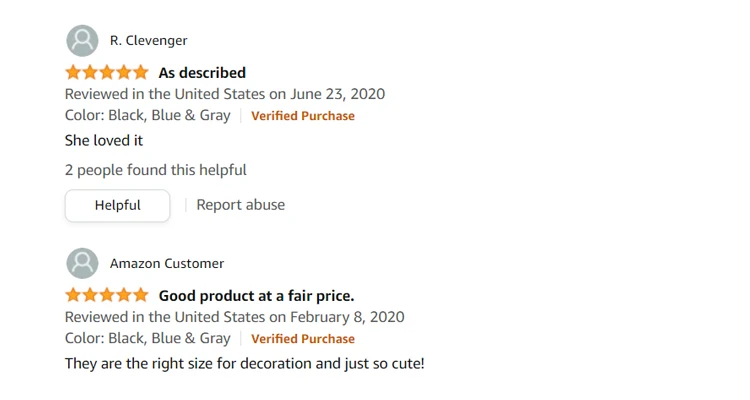Click Verified Purchase on the February 8 review

[302, 339]
